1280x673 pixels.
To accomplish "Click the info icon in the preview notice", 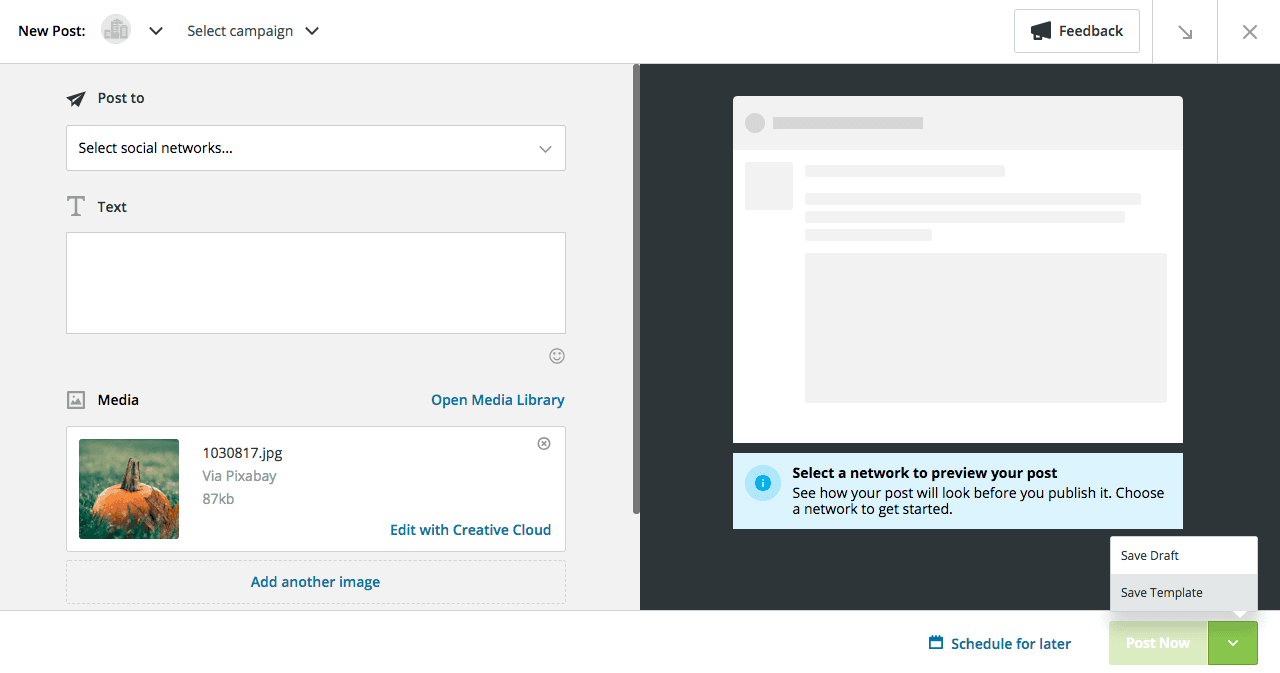I will click(763, 483).
